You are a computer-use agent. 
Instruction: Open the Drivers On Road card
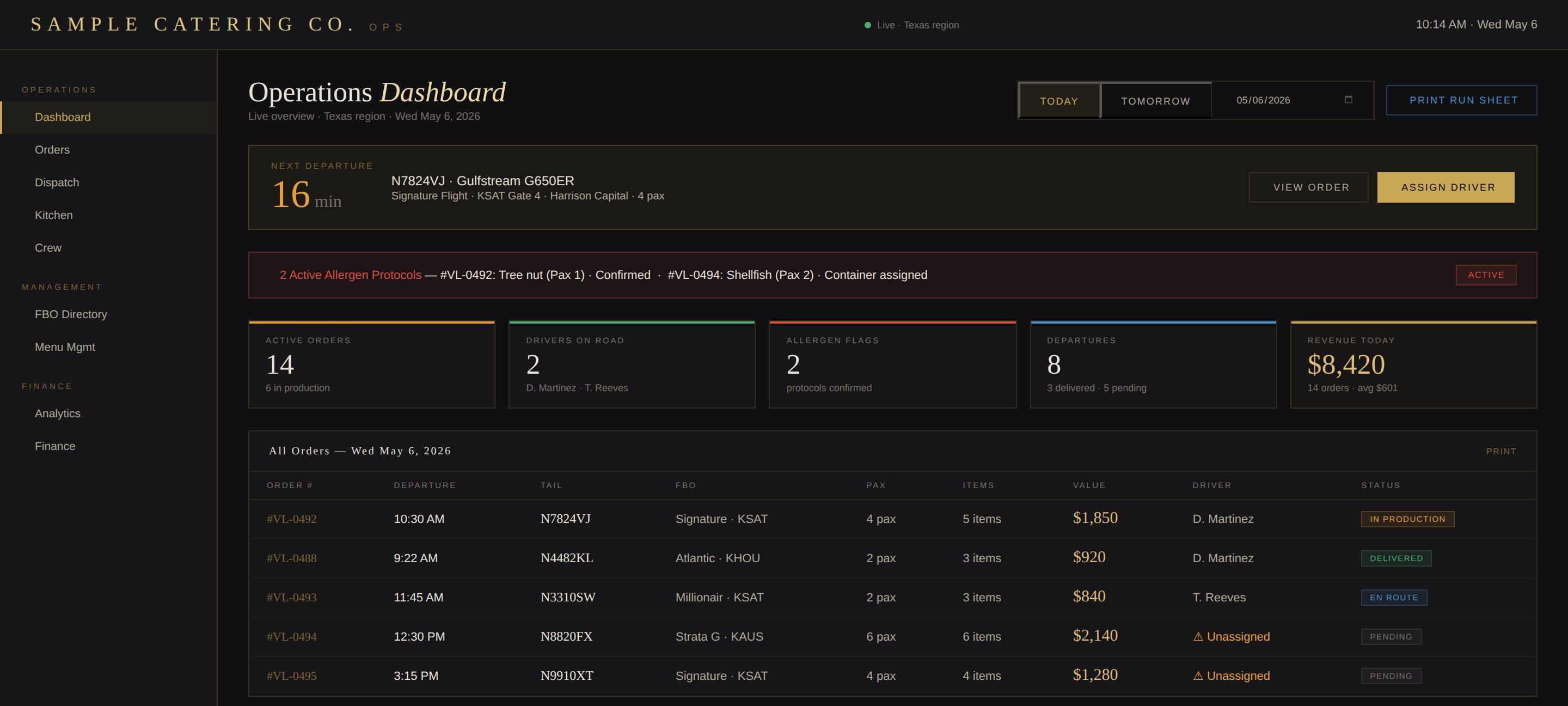tap(632, 364)
